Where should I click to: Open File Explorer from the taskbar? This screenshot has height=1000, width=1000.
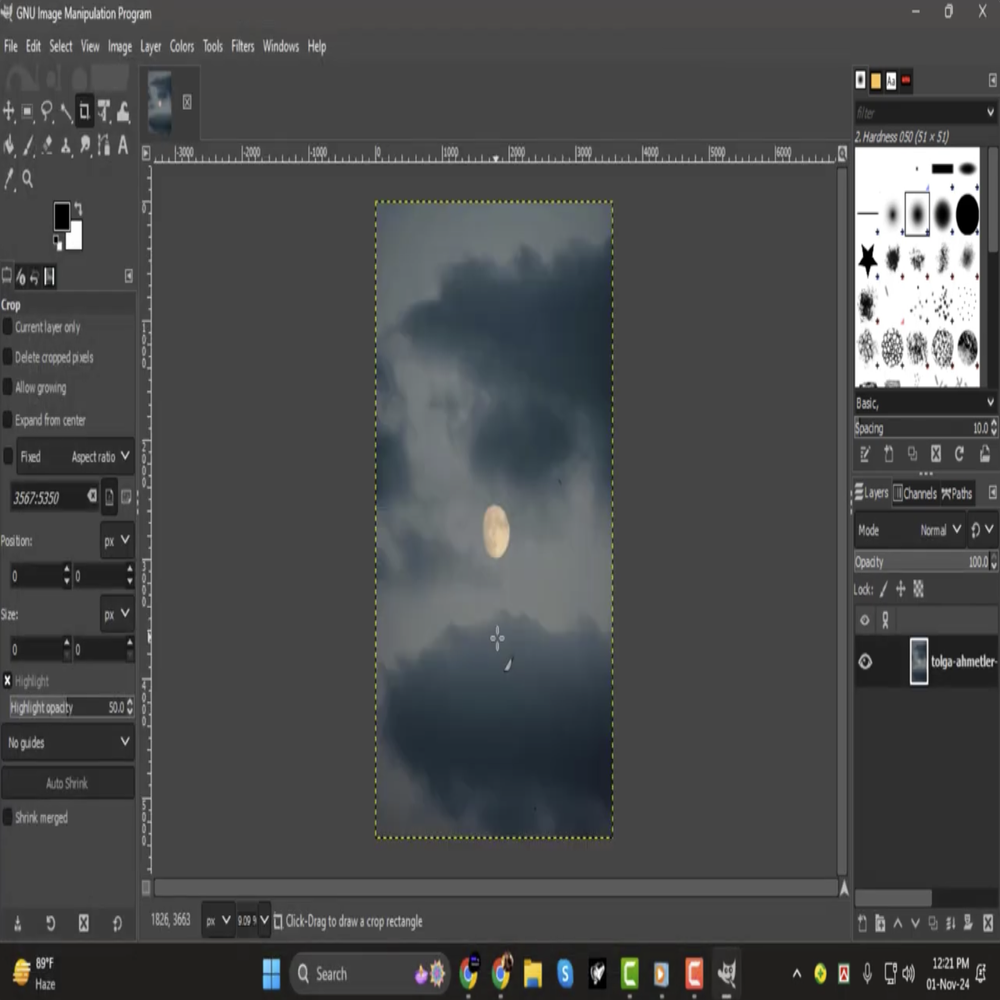(532, 973)
